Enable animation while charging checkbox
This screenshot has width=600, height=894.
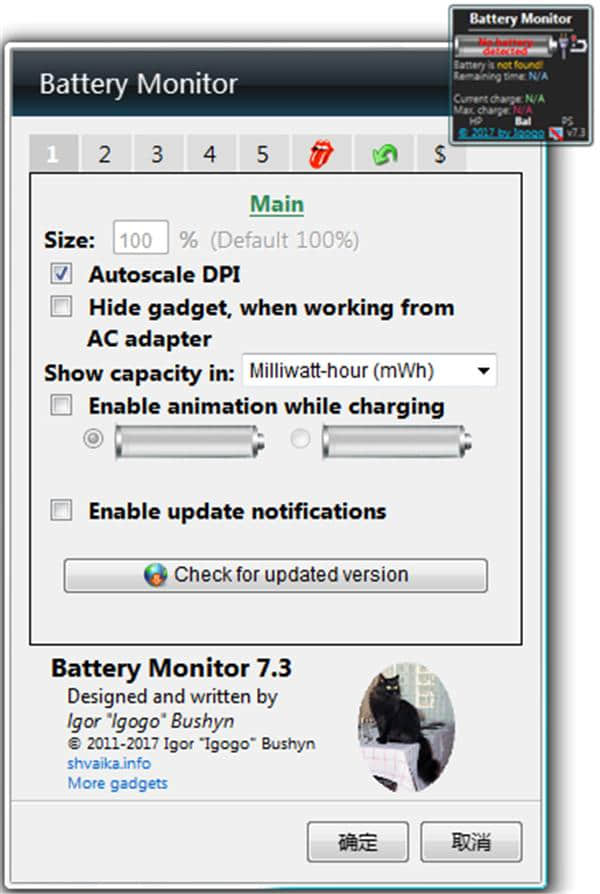coord(62,406)
